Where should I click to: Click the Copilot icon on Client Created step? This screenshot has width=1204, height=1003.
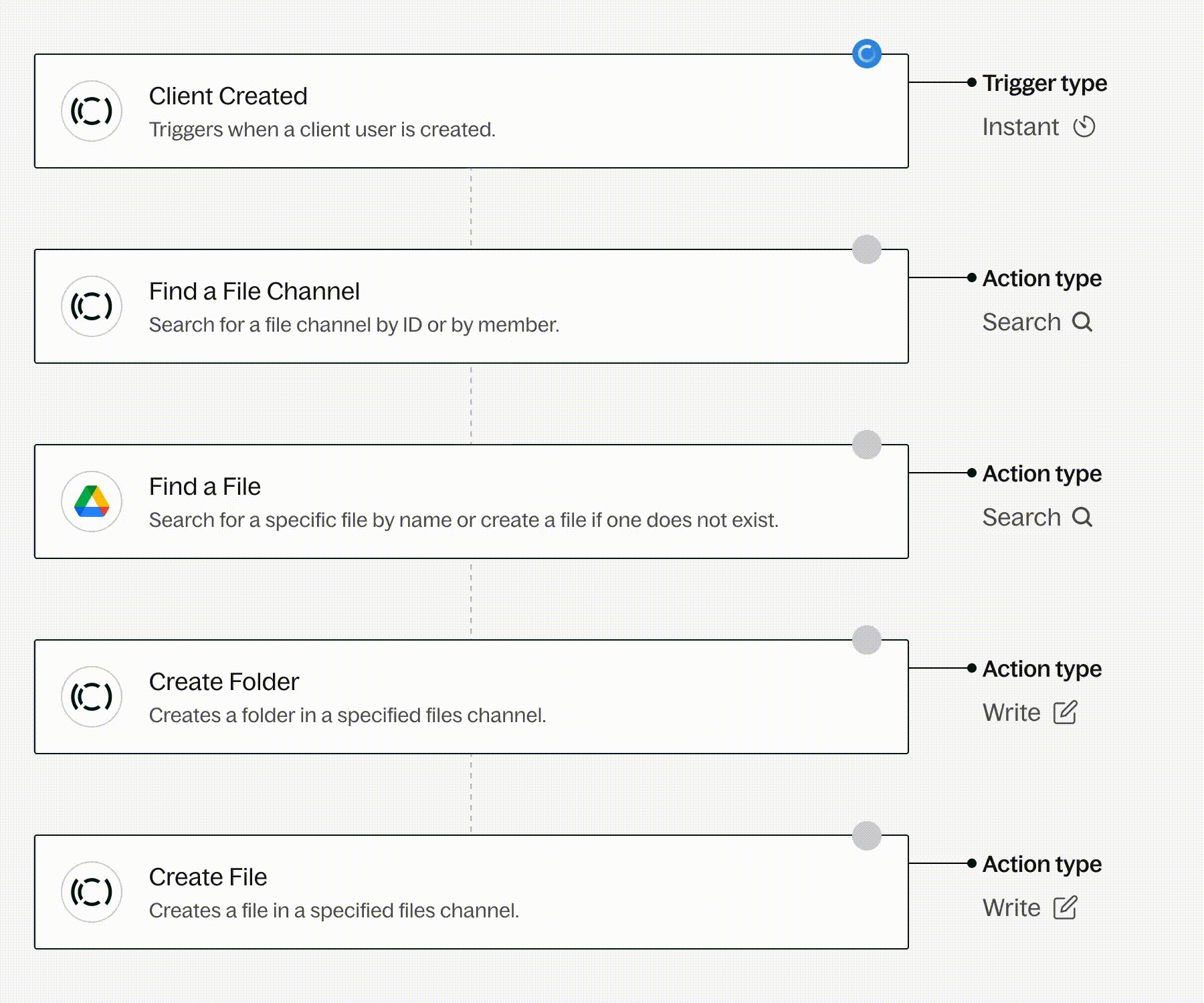[x=92, y=111]
